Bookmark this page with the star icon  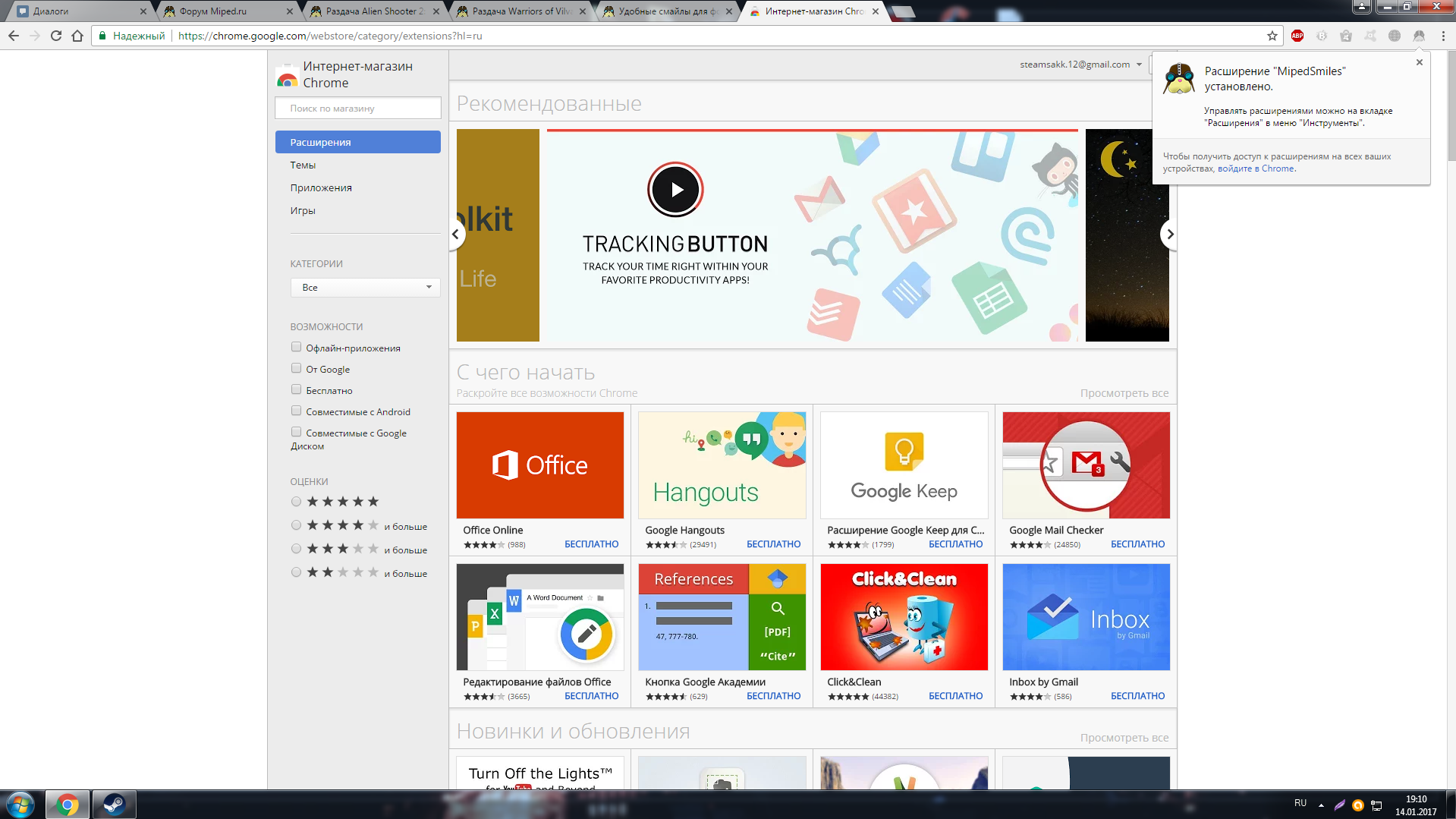[1272, 36]
